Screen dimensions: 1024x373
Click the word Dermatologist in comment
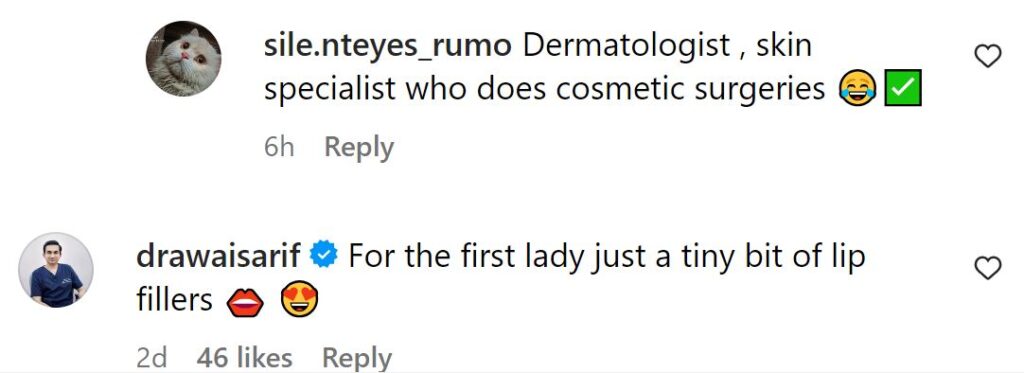click(627, 47)
